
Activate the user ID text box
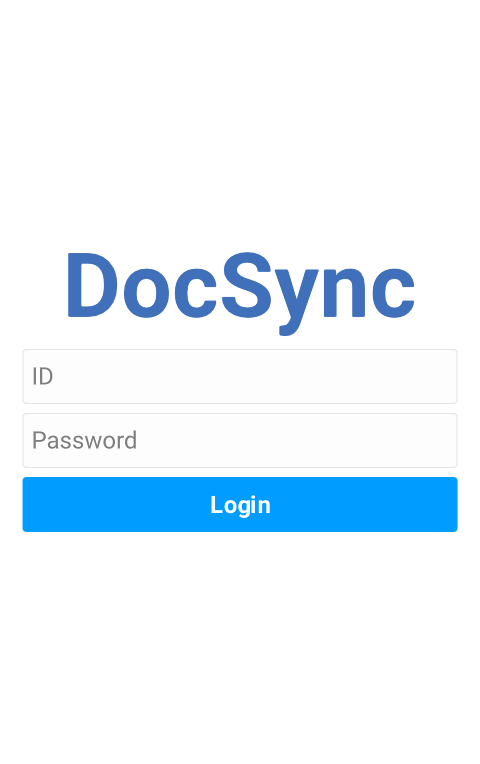pyautogui.click(x=240, y=376)
